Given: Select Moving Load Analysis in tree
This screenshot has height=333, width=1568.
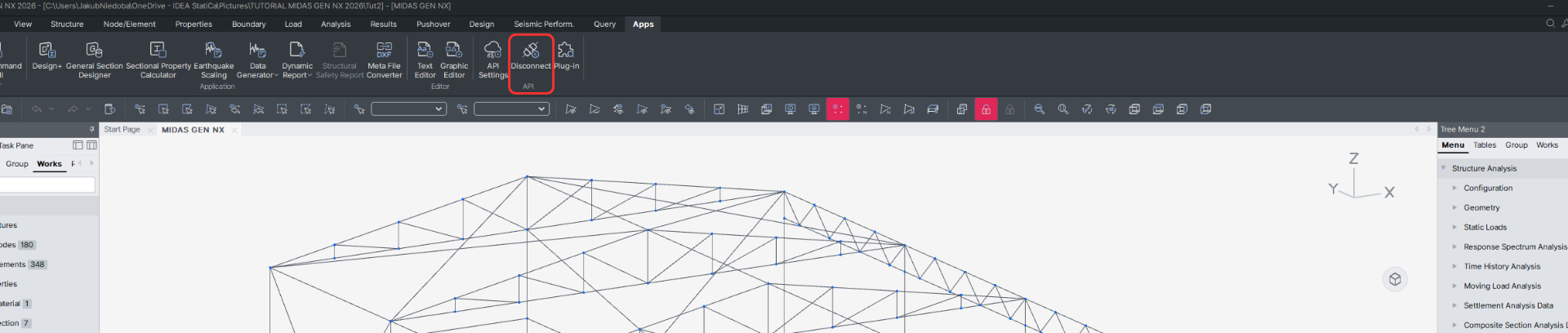Looking at the screenshot, I should (1502, 286).
